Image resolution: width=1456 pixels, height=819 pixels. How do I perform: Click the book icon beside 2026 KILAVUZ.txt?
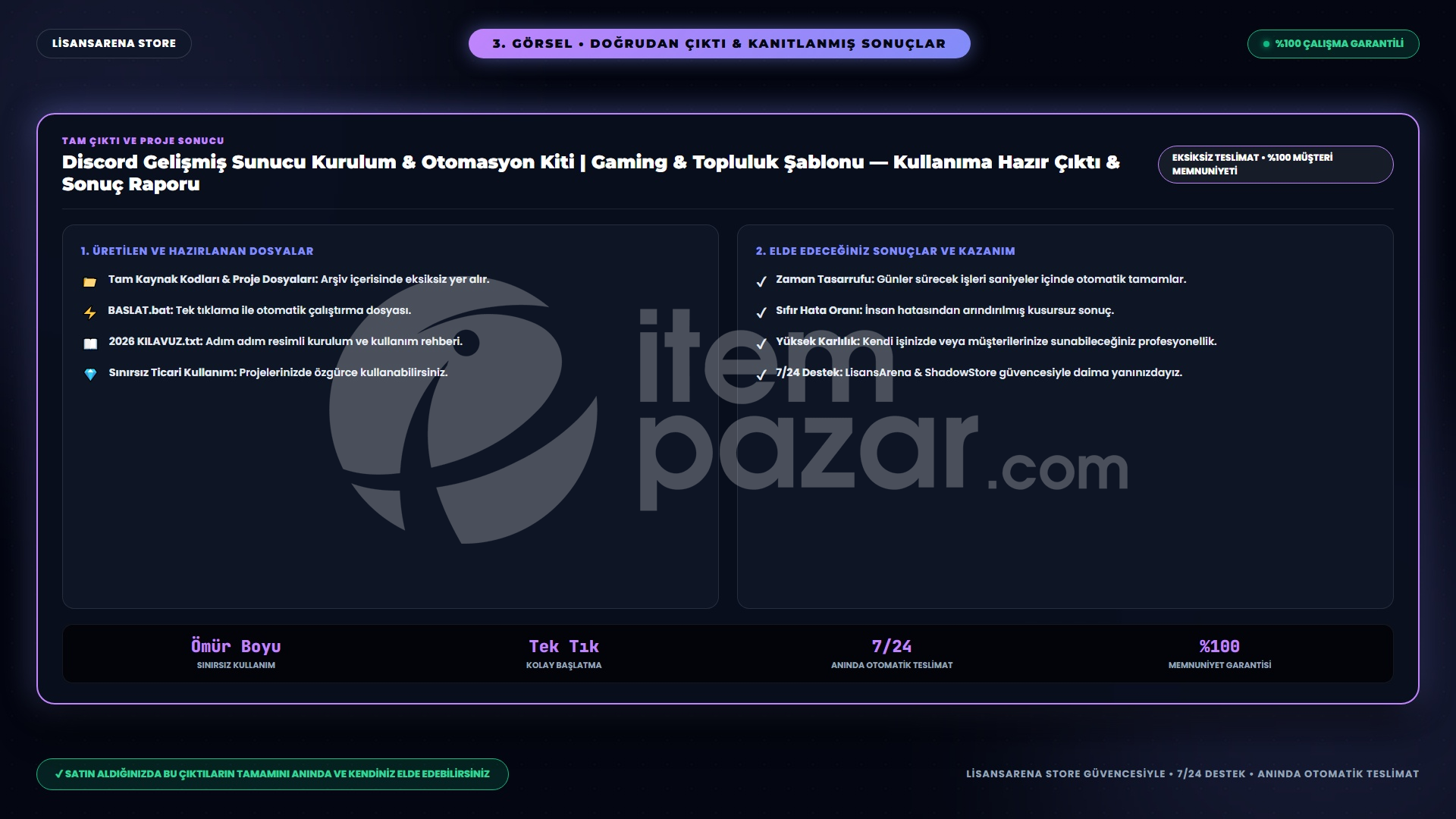(90, 344)
